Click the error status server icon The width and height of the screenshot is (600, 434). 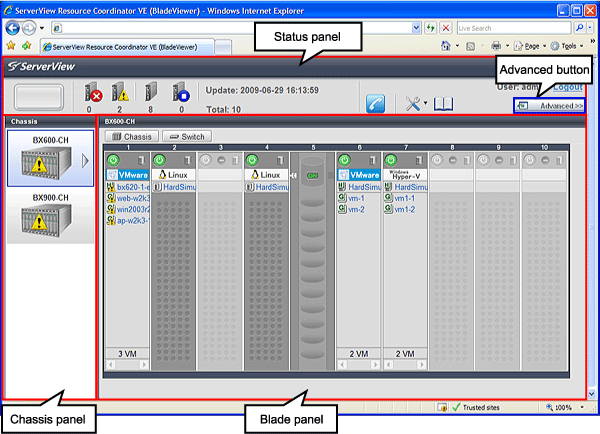(93, 92)
